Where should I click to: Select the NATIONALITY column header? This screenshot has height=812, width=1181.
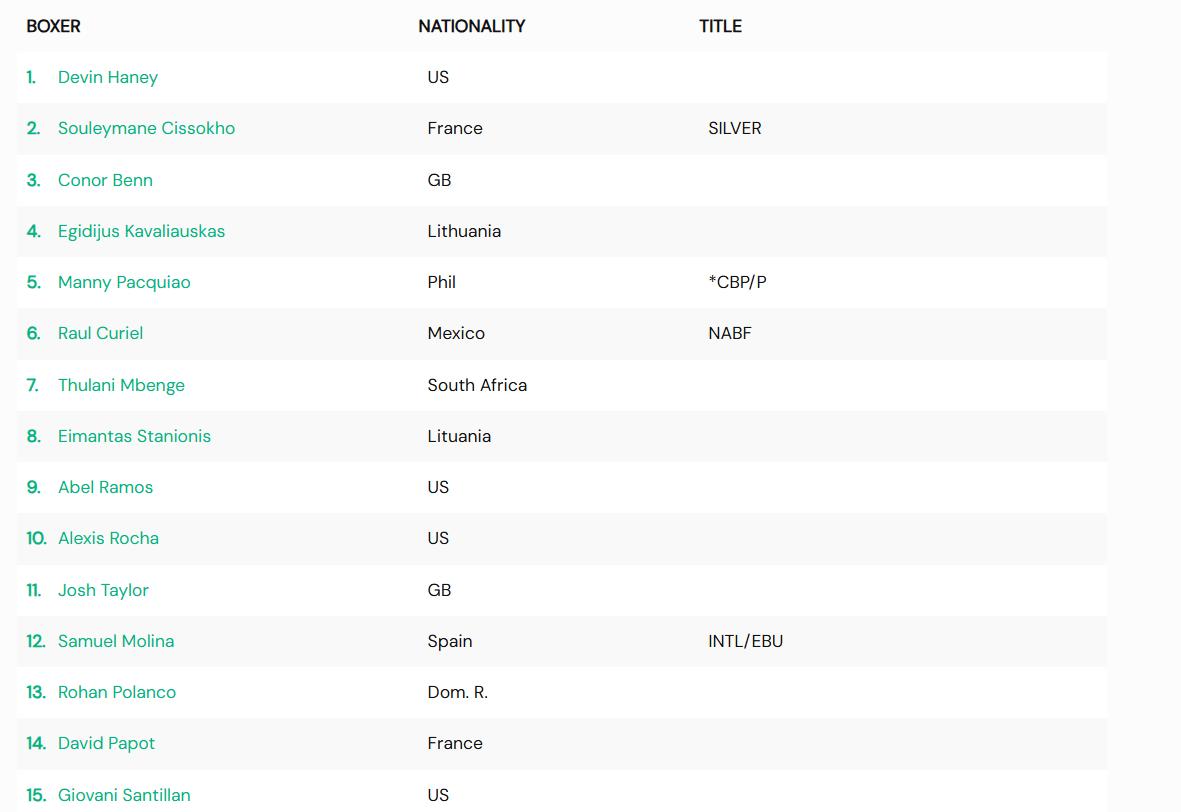471,26
